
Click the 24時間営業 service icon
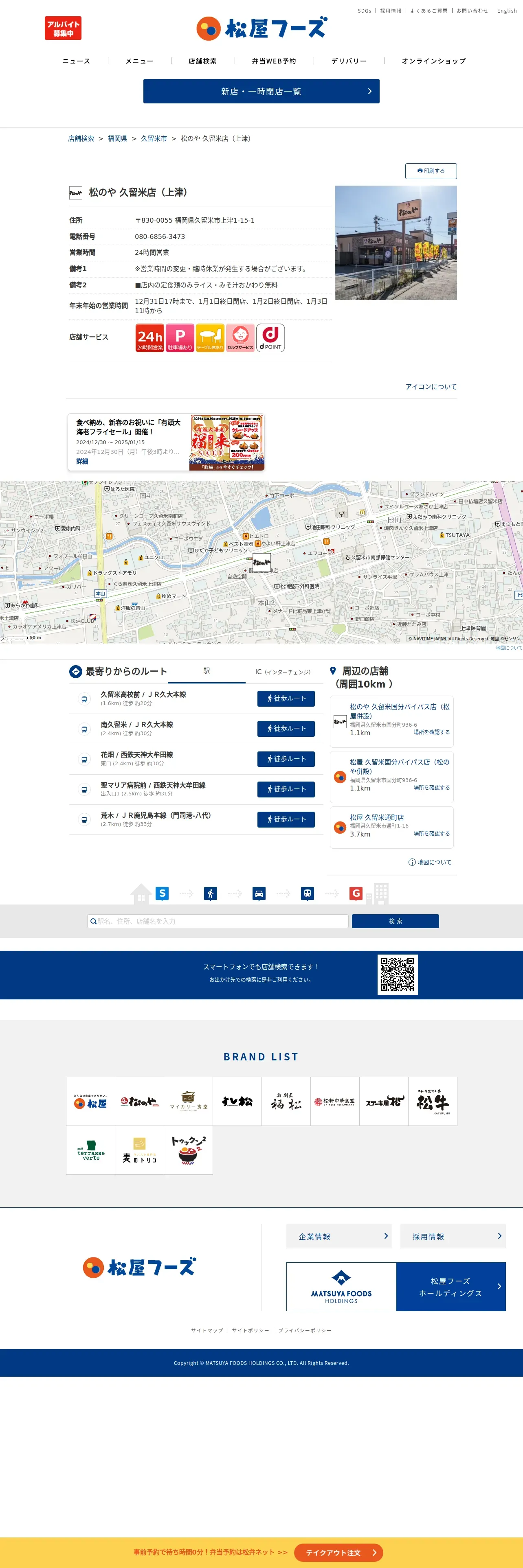coord(150,338)
